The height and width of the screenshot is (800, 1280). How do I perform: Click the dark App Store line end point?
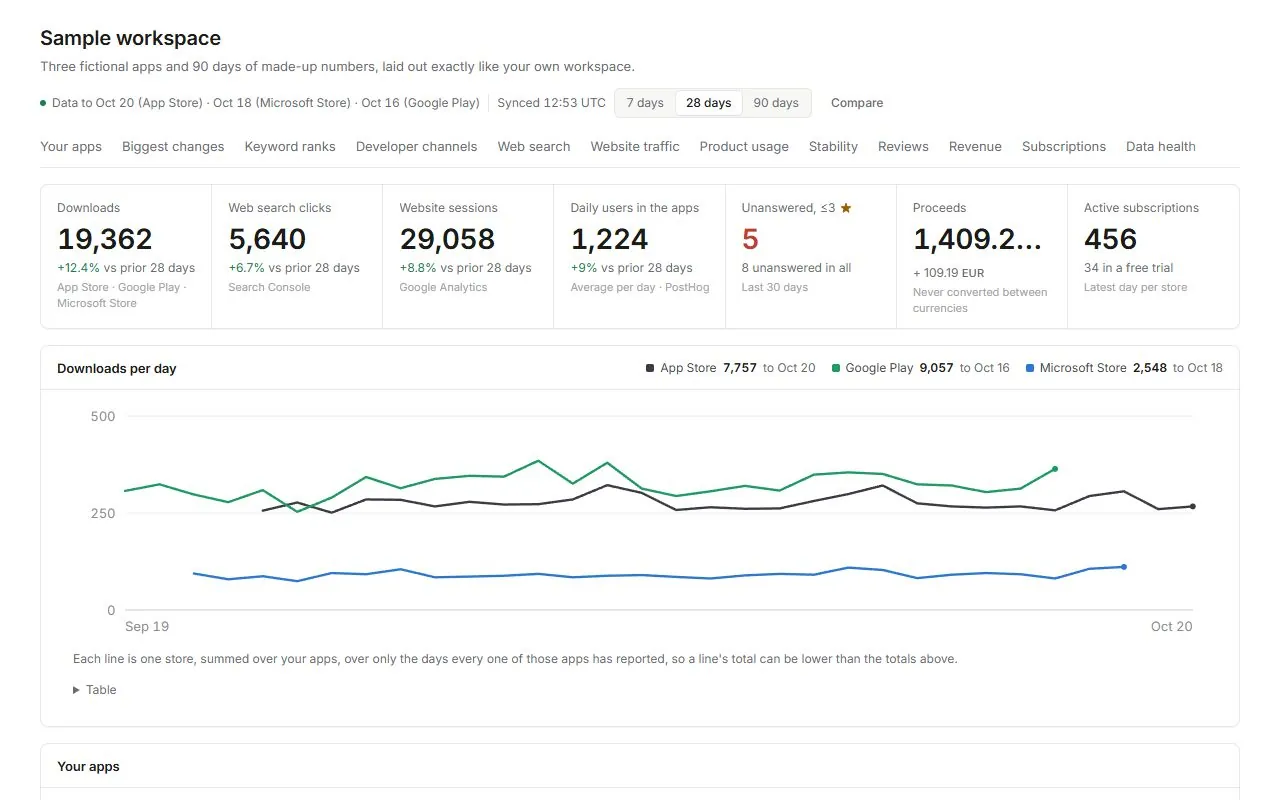(x=1193, y=506)
